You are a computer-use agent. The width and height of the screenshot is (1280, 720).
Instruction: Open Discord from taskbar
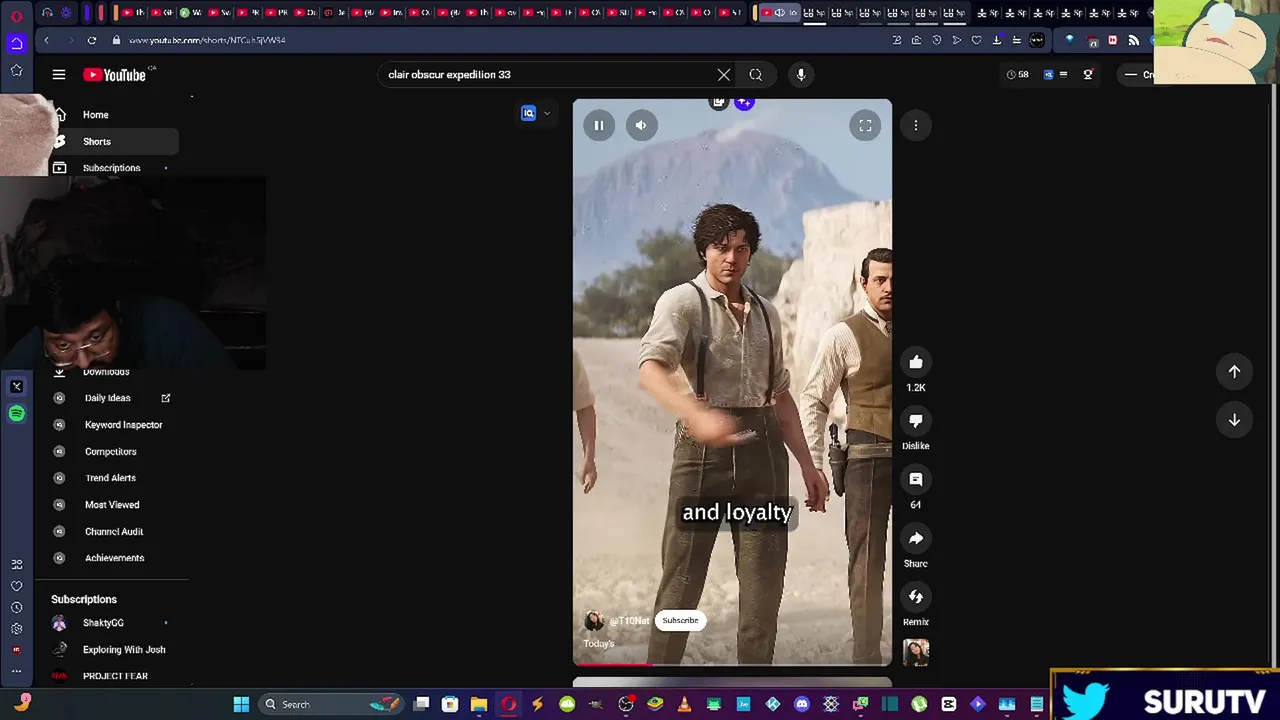coord(801,704)
